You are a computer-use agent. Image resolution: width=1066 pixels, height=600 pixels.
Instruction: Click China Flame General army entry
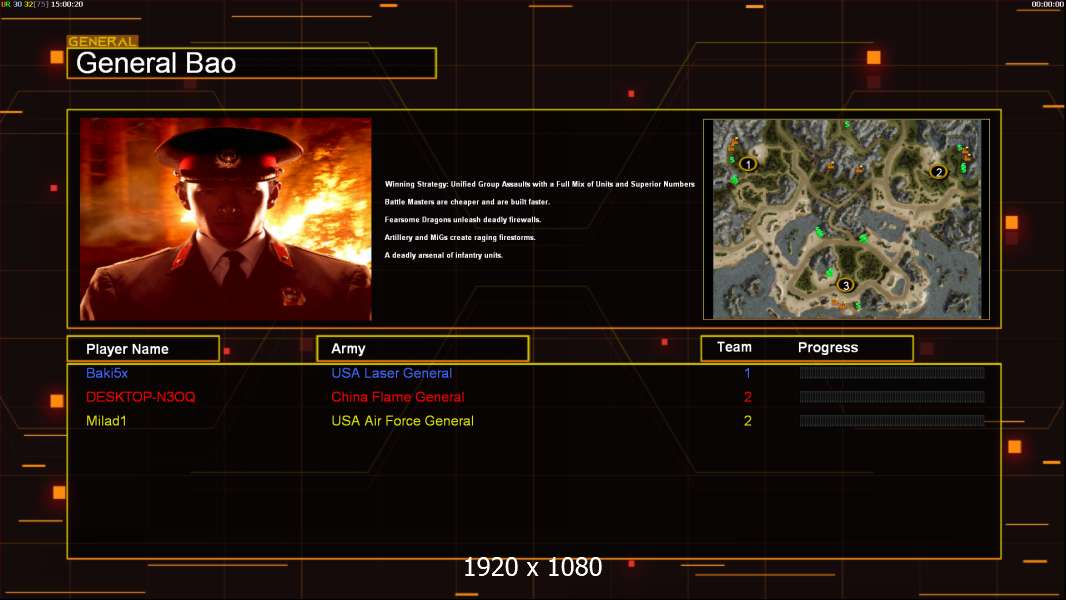click(398, 397)
